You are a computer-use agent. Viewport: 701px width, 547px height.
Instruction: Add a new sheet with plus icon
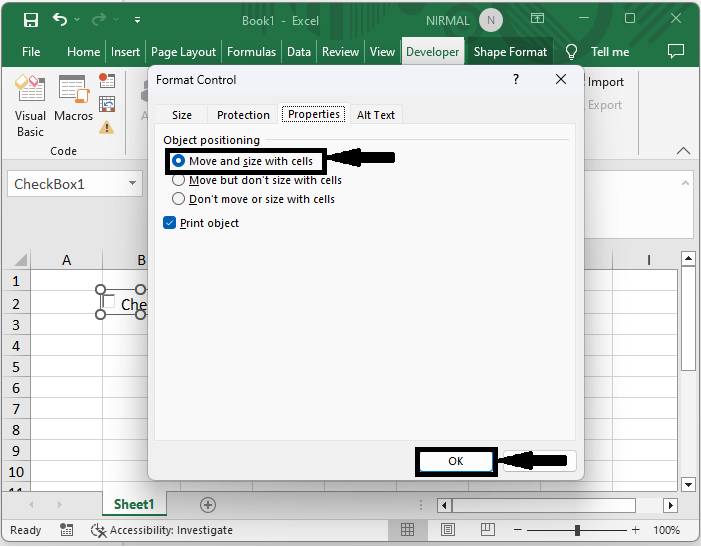207,505
